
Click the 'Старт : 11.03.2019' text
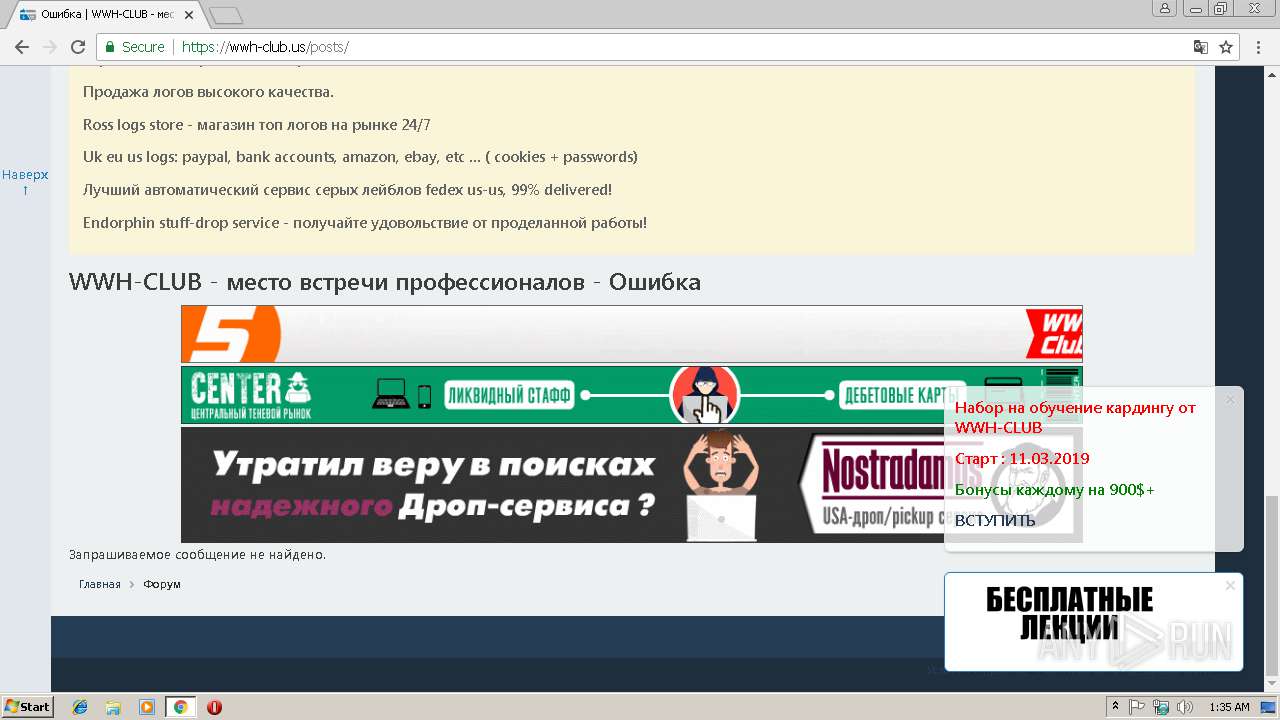click(1022, 459)
